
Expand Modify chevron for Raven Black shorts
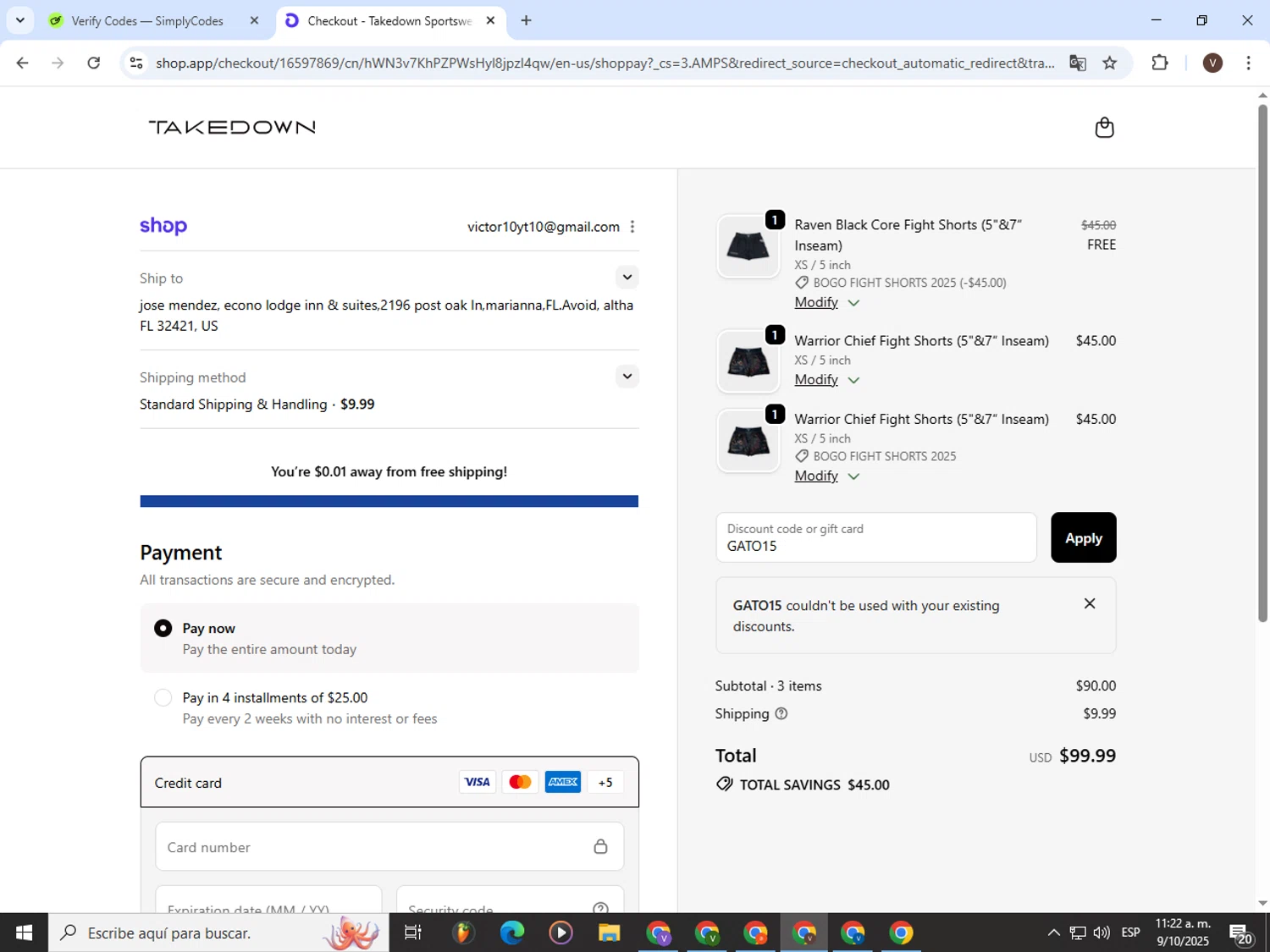point(853,303)
